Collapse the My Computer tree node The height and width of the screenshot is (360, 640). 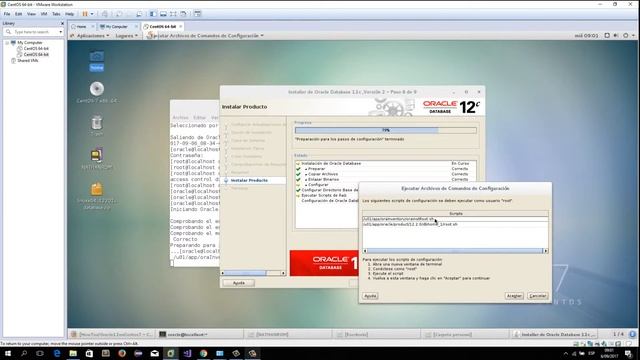click(7, 42)
